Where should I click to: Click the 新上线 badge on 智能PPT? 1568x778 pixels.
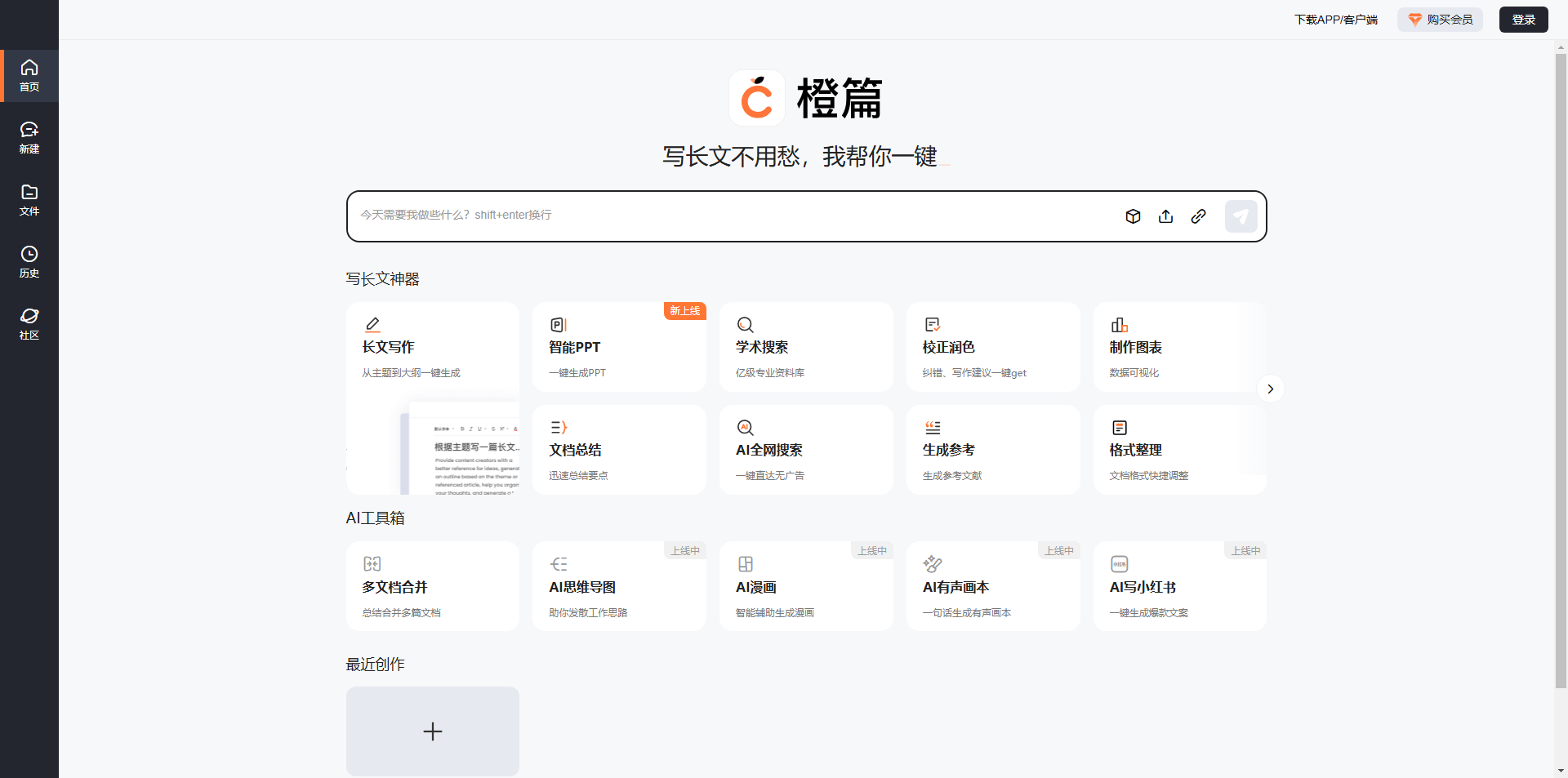(684, 311)
